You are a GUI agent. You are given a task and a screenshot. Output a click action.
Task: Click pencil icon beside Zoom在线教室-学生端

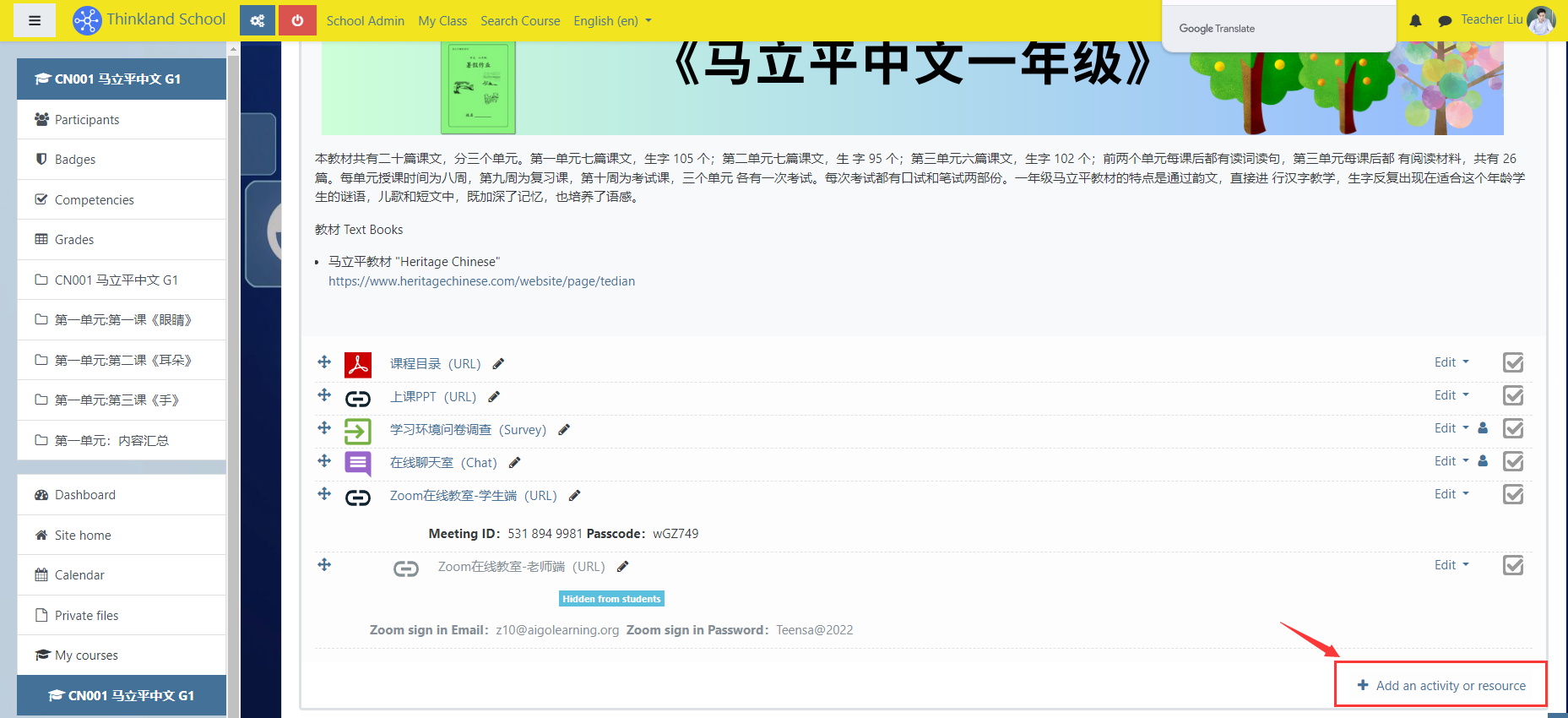[x=575, y=496]
